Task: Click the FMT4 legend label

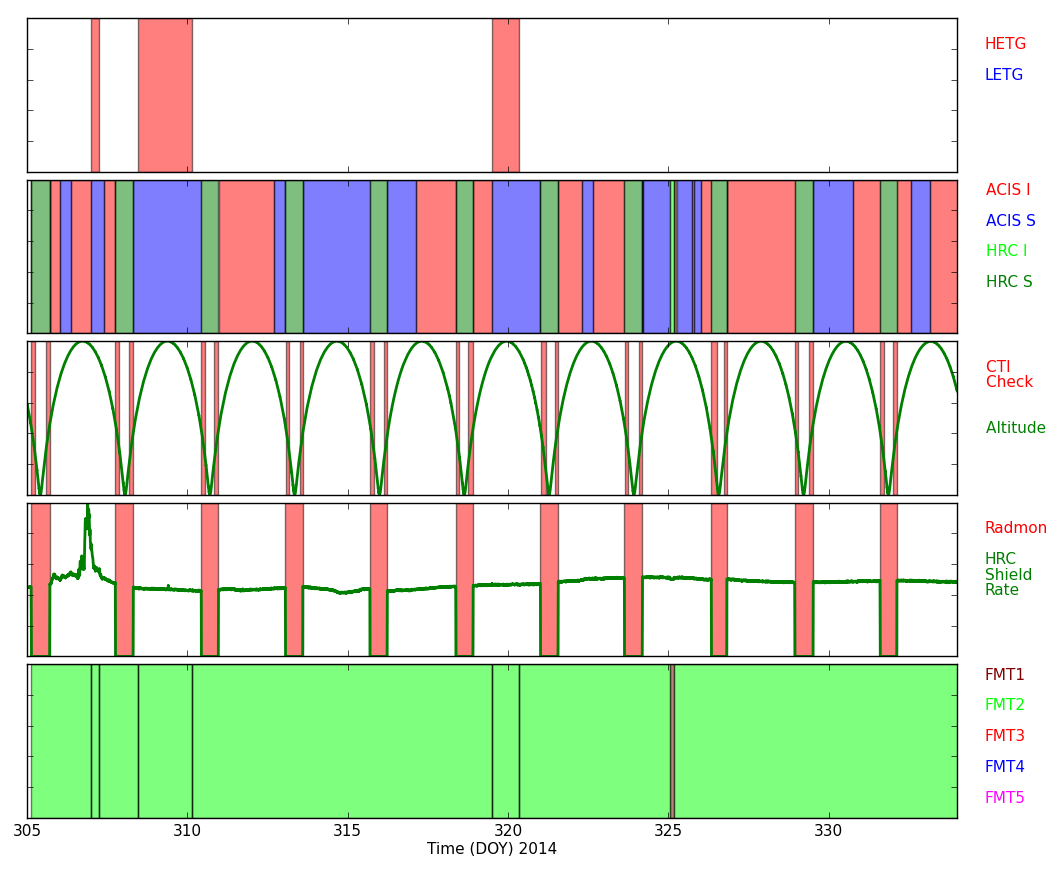Action: click(x=1004, y=768)
